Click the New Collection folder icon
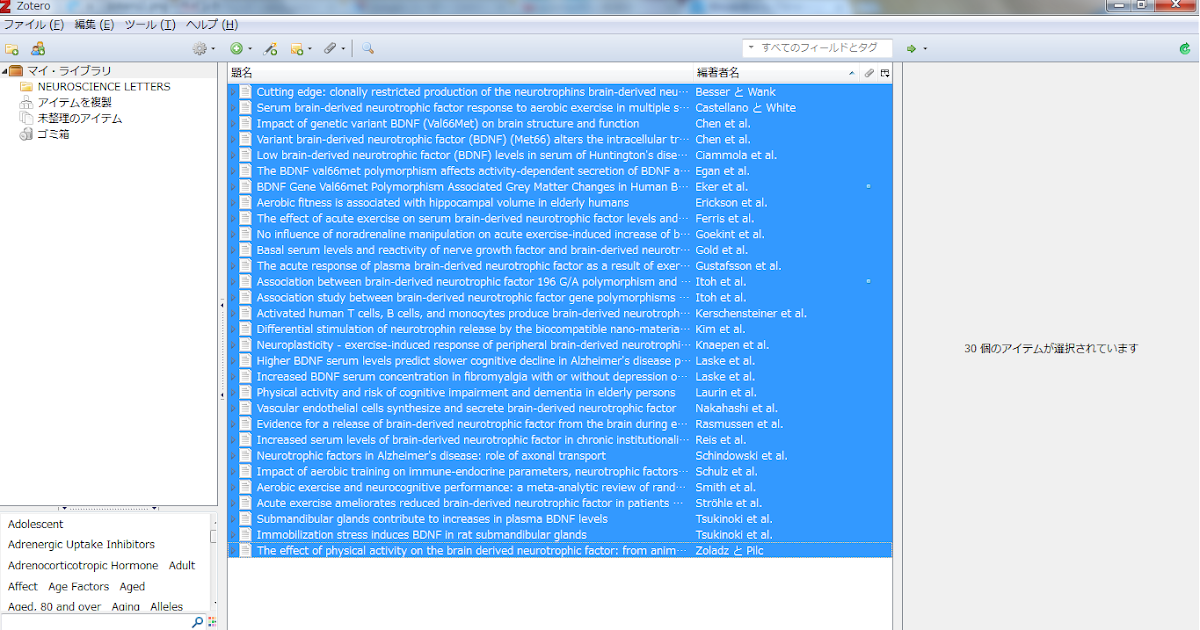1200x630 pixels. point(12,48)
